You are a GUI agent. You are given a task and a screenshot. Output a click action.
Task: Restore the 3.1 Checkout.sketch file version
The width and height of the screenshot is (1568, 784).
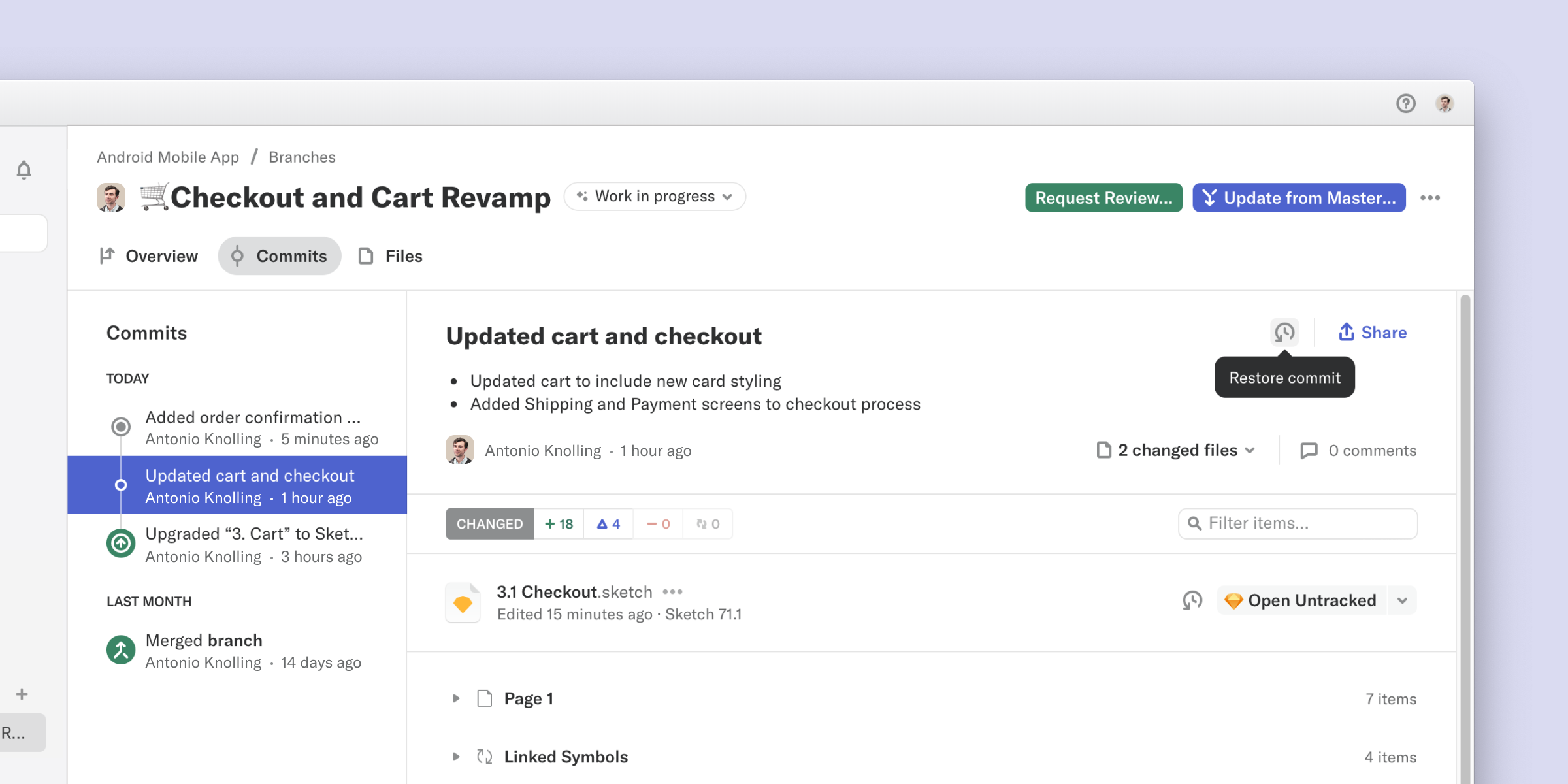1192,600
